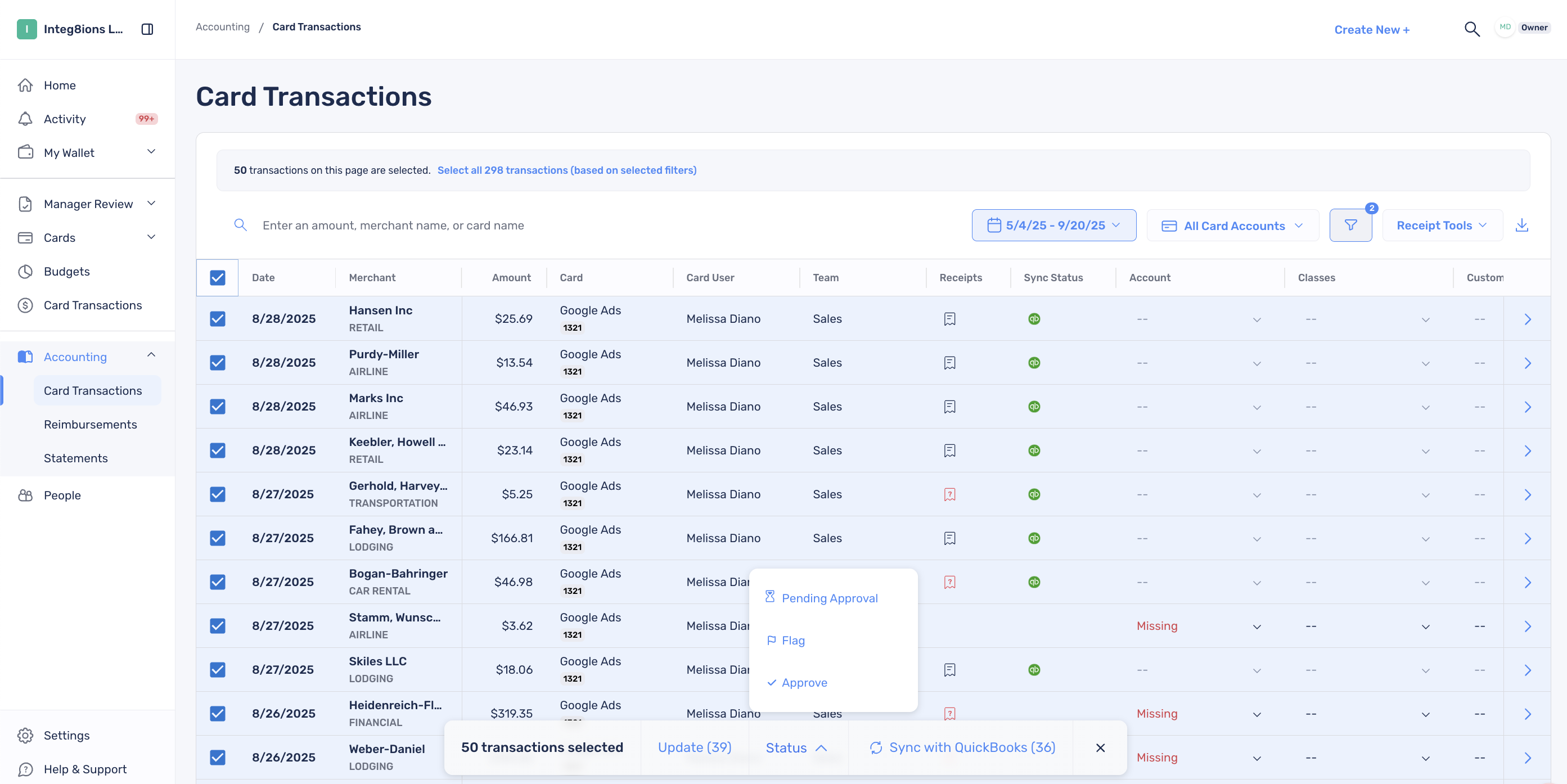The height and width of the screenshot is (784, 1567).
Task: Open details arrow for Skiles LLC row
Action: 1528,670
